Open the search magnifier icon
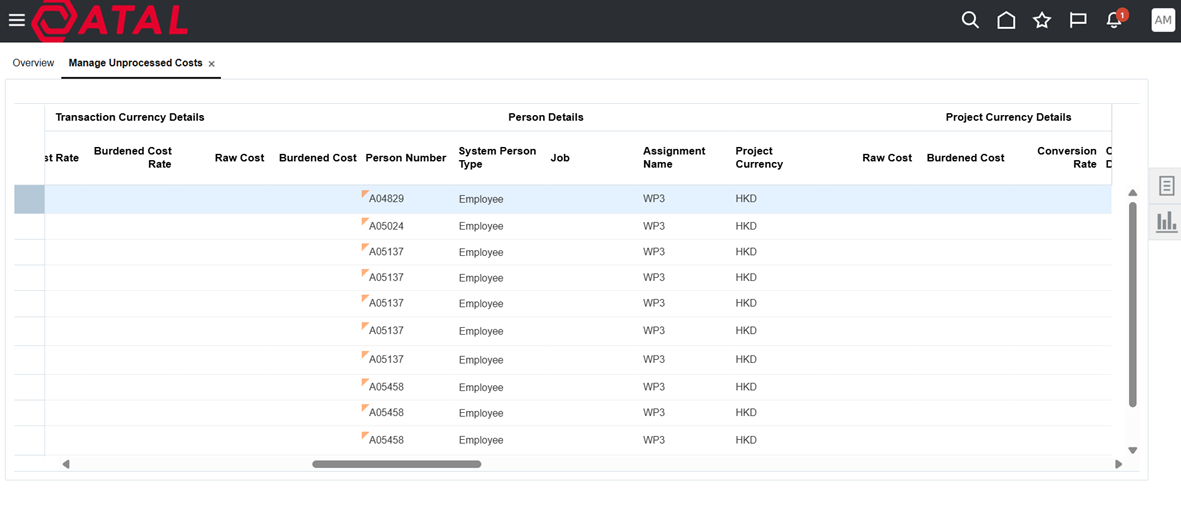 970,20
